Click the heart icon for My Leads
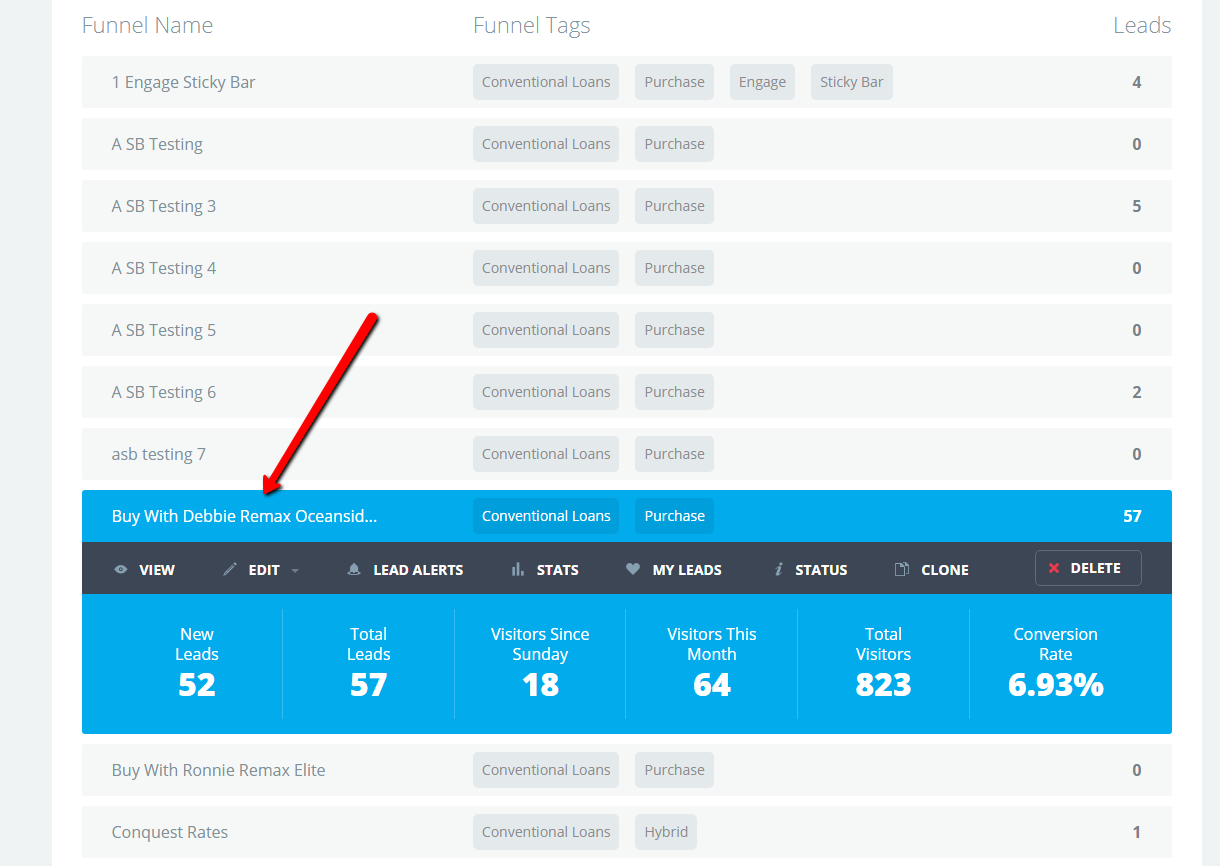This screenshot has height=866, width=1220. (x=632, y=569)
